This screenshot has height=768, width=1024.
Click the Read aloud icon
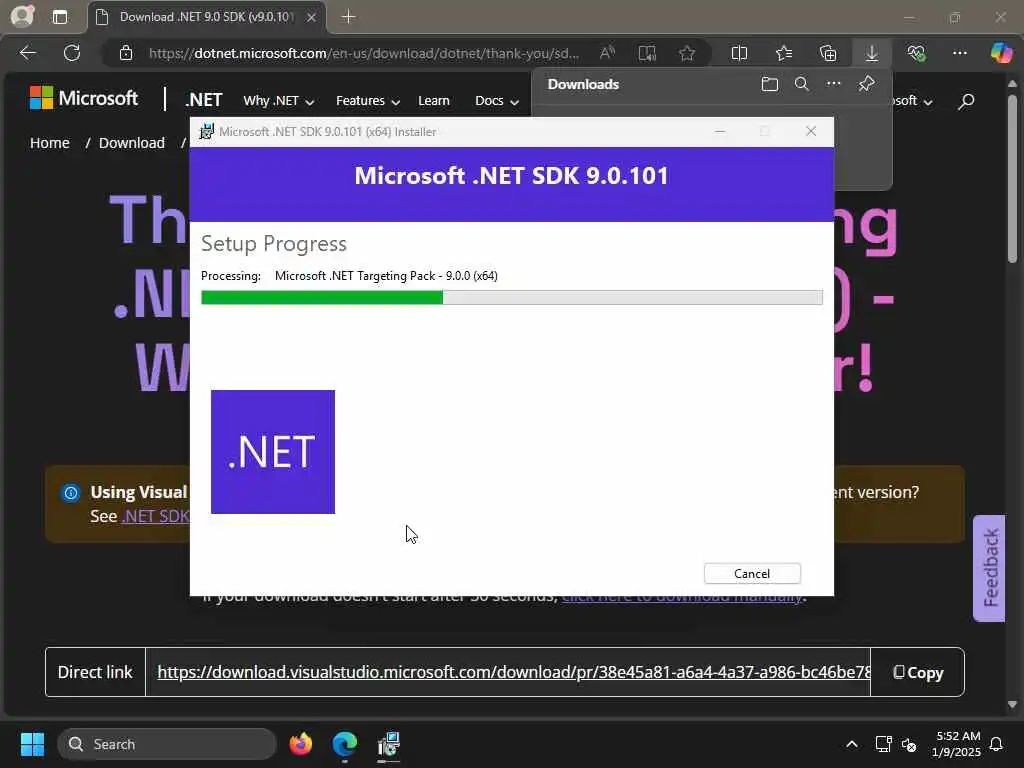[607, 53]
